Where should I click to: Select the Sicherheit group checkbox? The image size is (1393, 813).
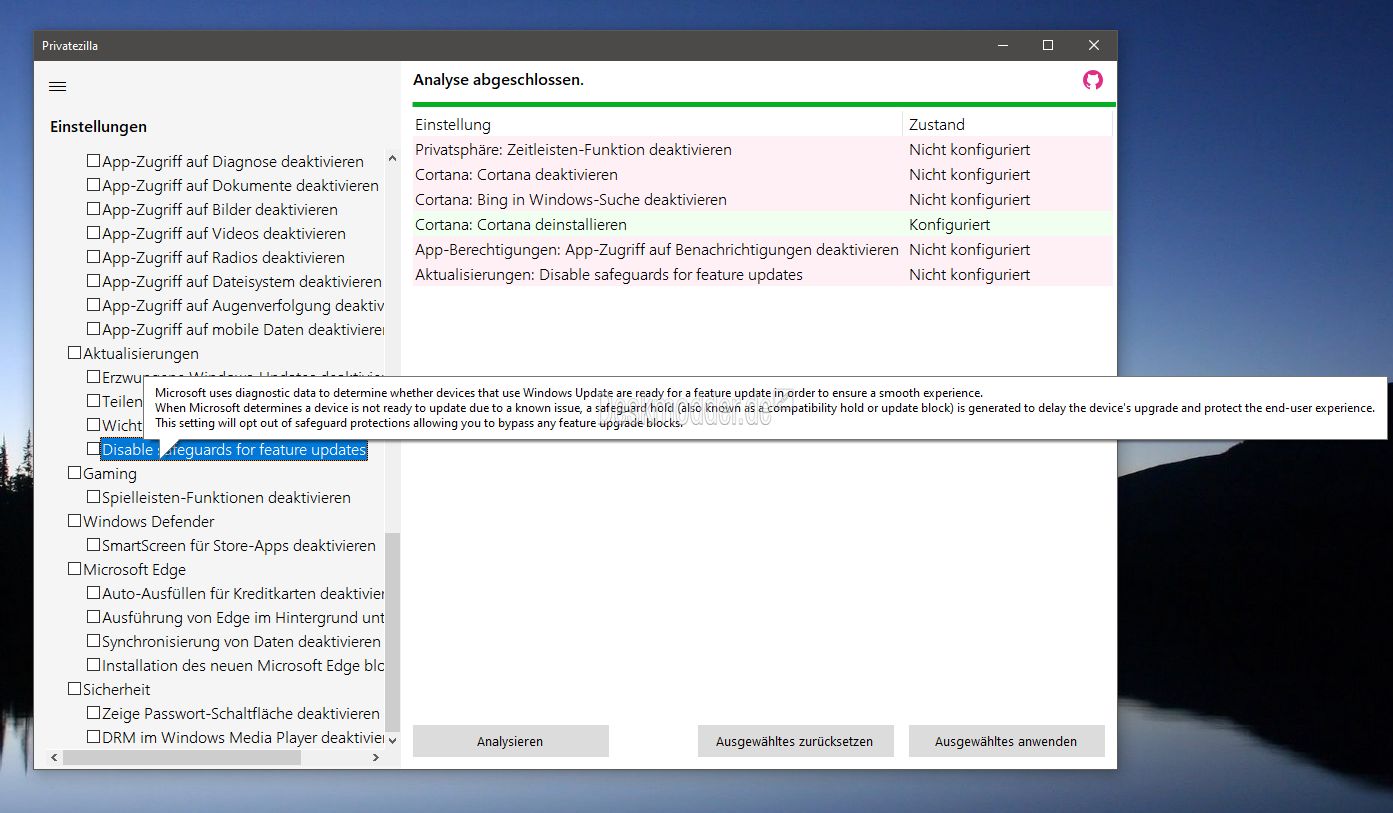point(74,688)
